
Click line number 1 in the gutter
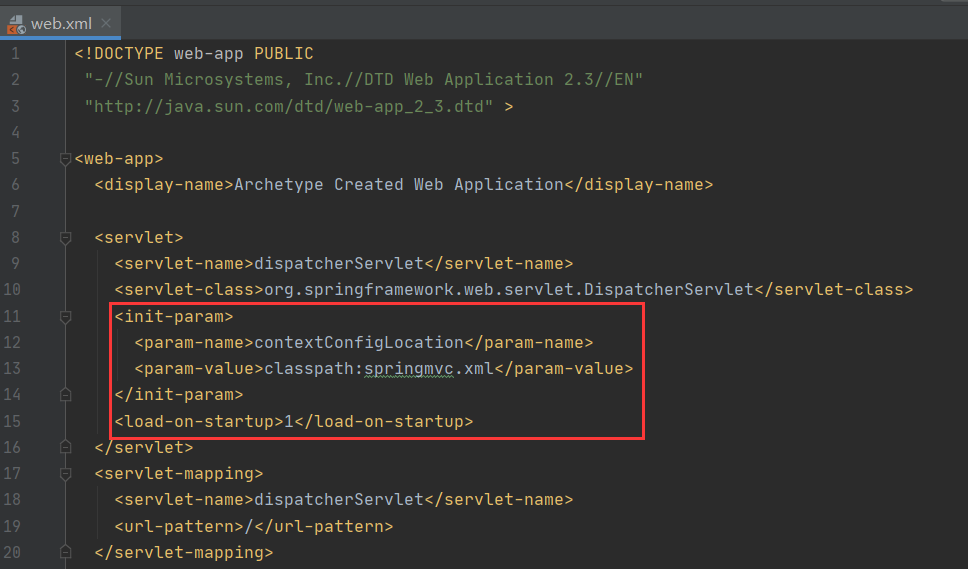pyautogui.click(x=15, y=54)
